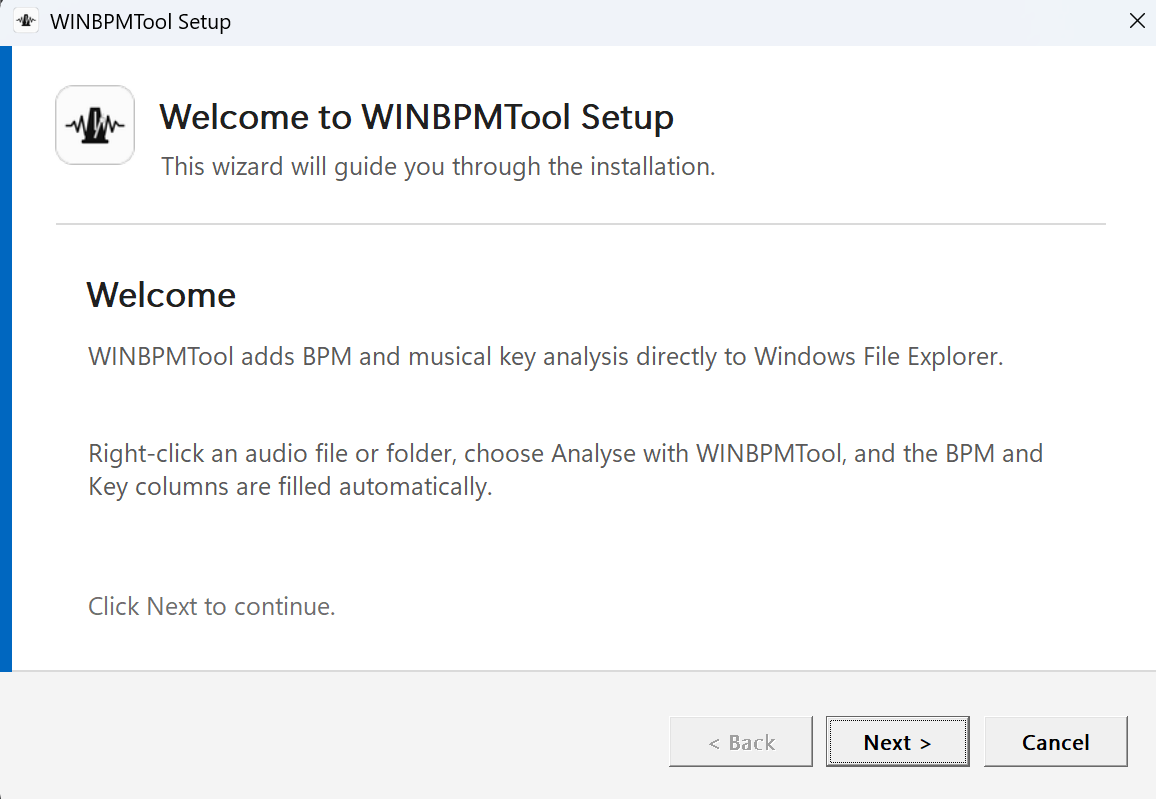
Task: Click the 'WINBPMTool Setup' title bar text
Action: click(x=141, y=21)
